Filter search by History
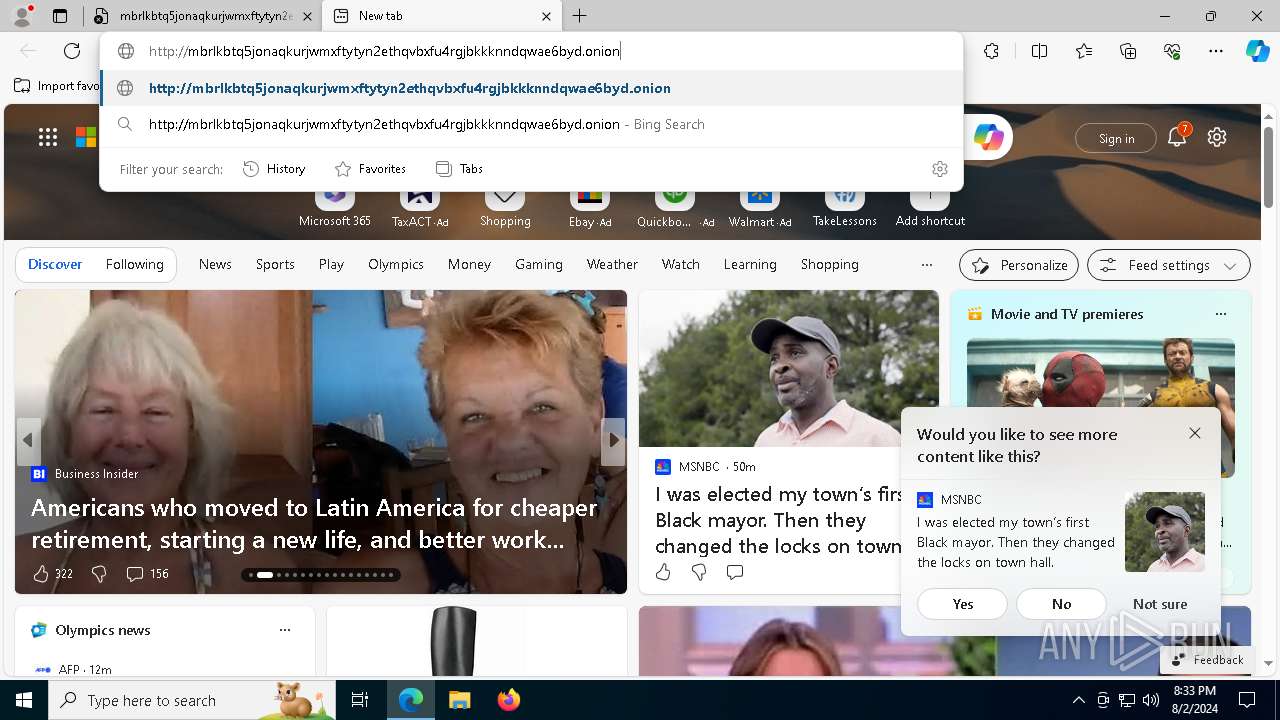This screenshot has height=720, width=1280. click(275, 169)
